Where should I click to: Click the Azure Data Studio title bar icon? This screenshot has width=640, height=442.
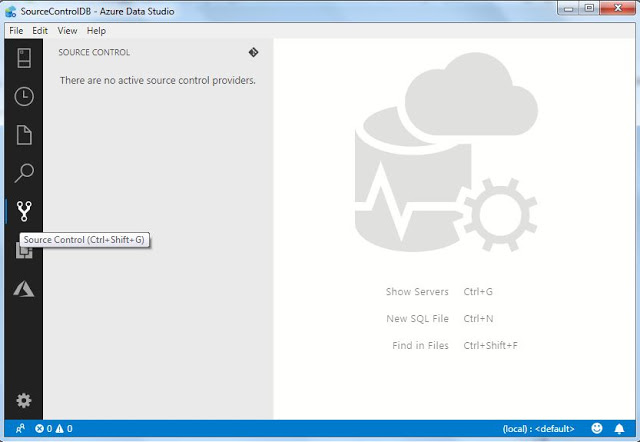pos(11,11)
